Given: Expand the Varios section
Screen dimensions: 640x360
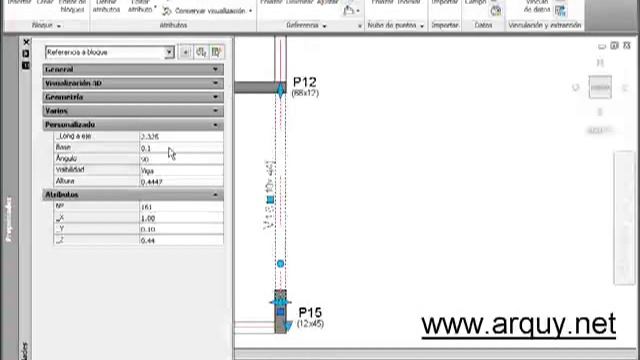Looking at the screenshot, I should click(x=133, y=111).
